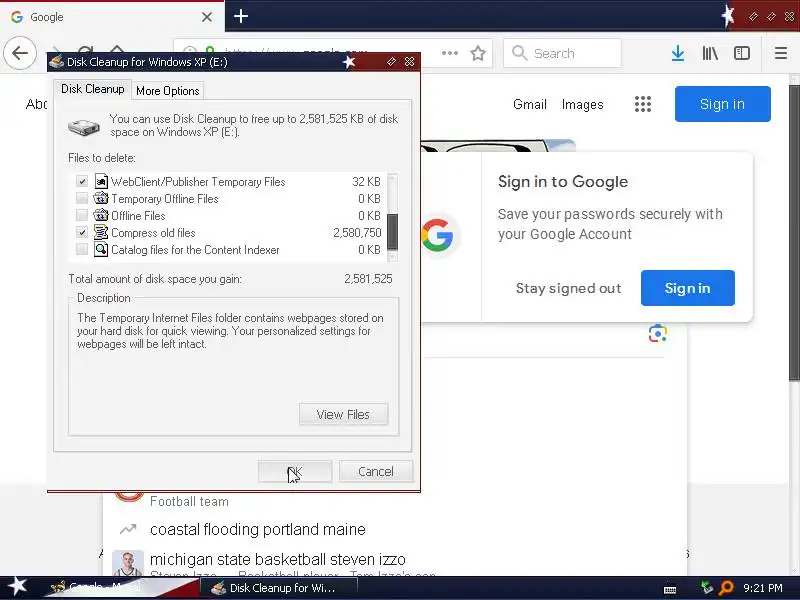Click the Temporary Offline Files icon
The image size is (800, 600).
[101, 198]
